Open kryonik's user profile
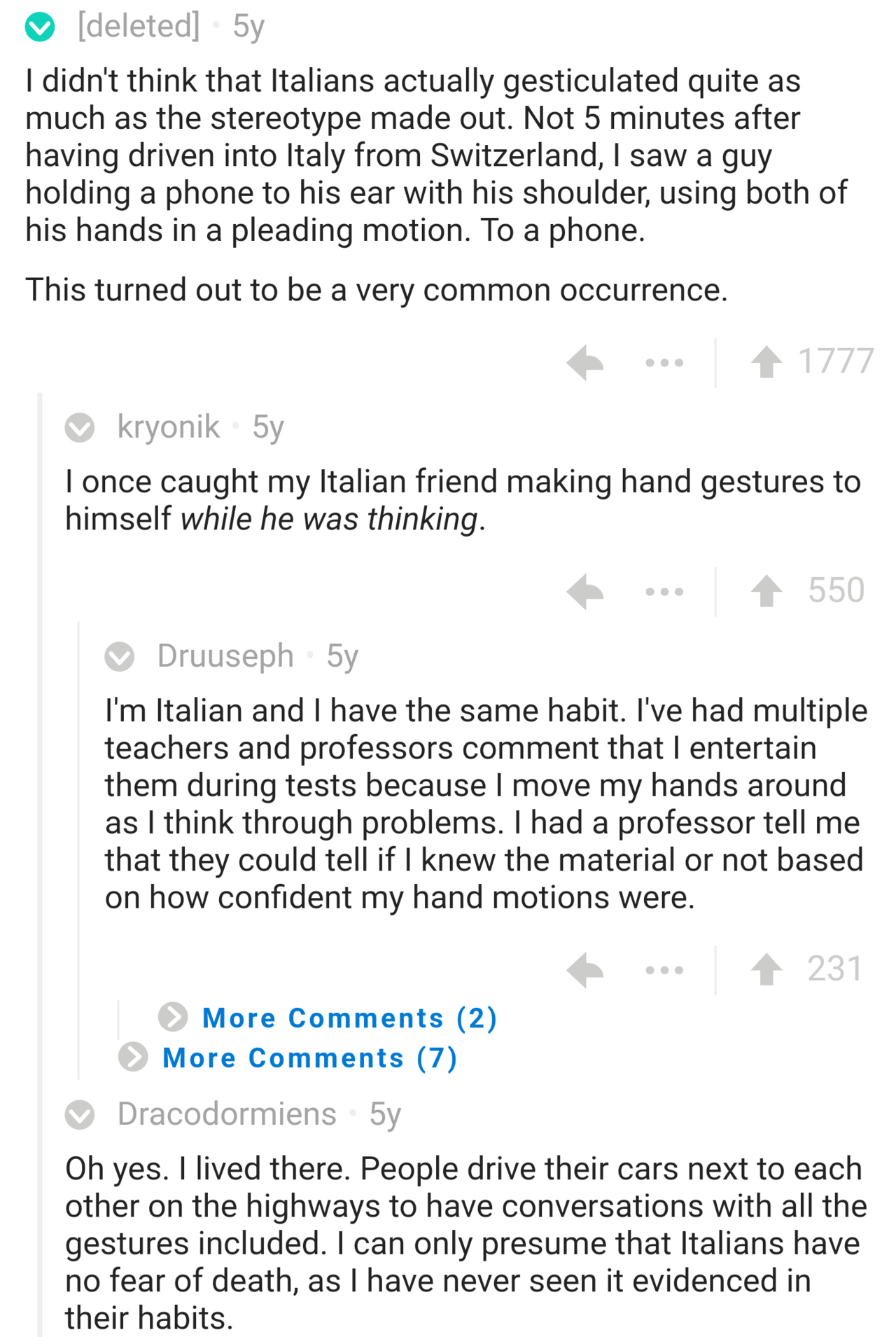The height and width of the screenshot is (1337, 896). (168, 427)
